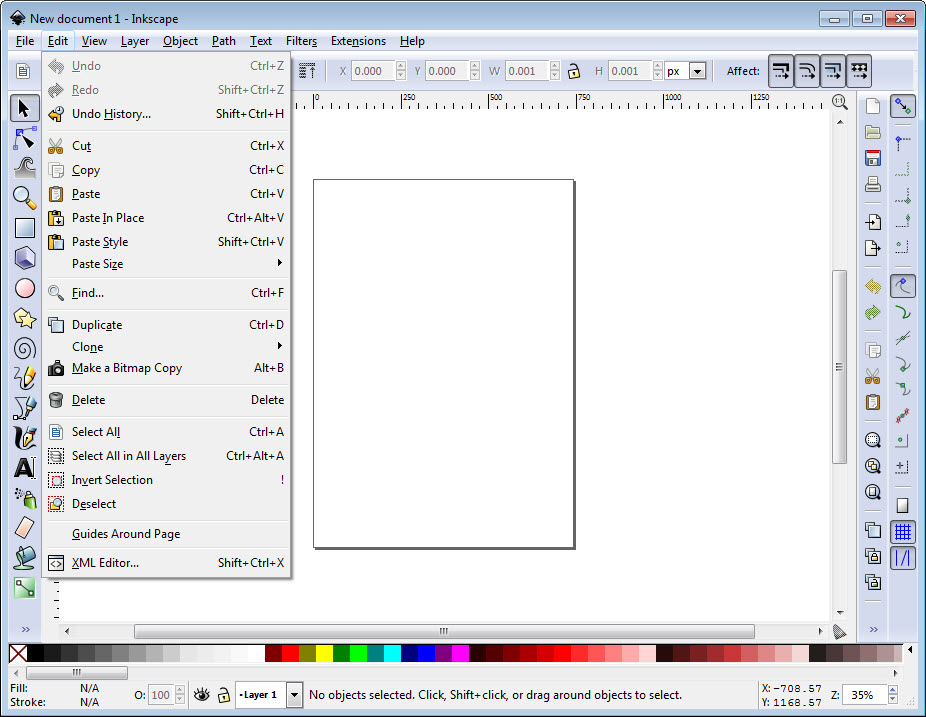The width and height of the screenshot is (926, 717).
Task: Choose Select All in All Layers
Action: 165,456
